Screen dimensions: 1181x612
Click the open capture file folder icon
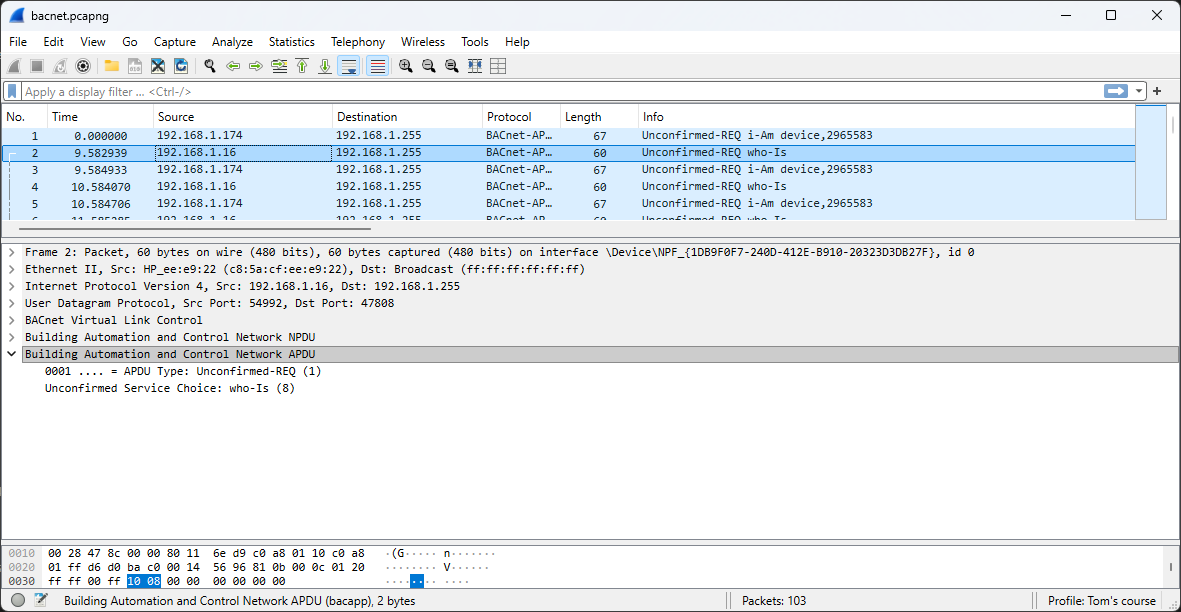point(111,66)
